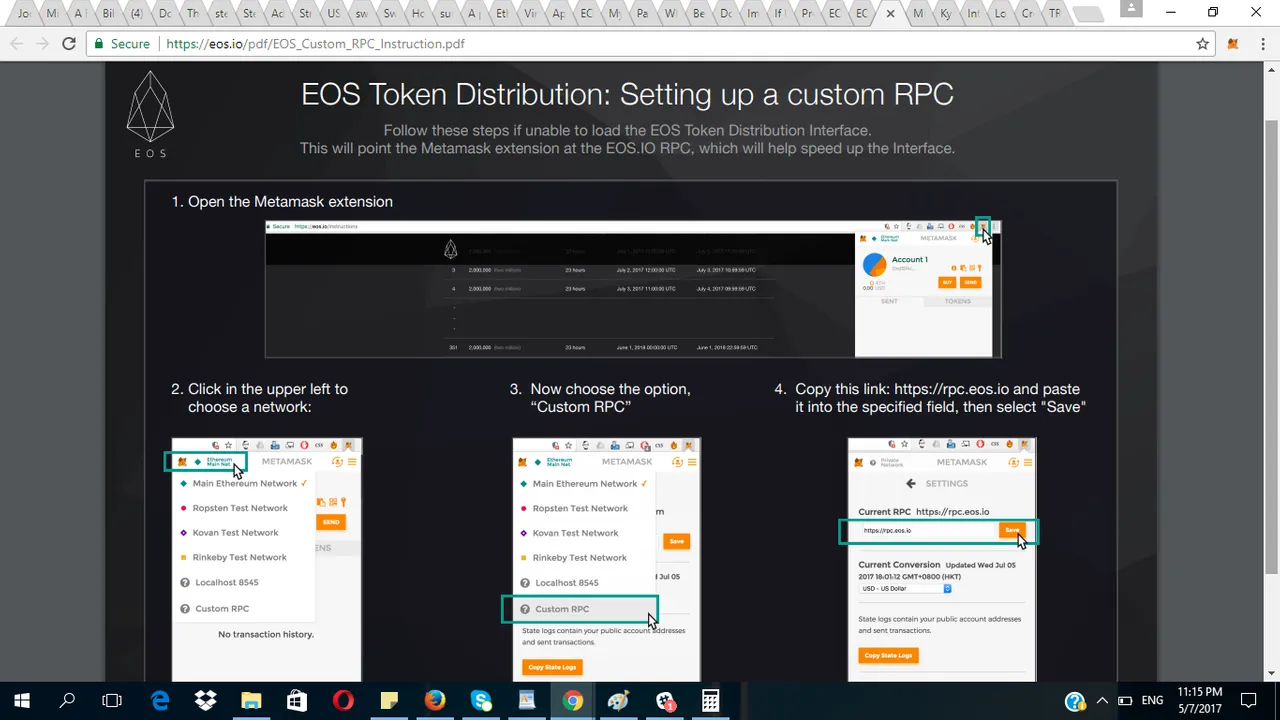Open Task View on the taskbar
1280x720 pixels.
point(112,701)
